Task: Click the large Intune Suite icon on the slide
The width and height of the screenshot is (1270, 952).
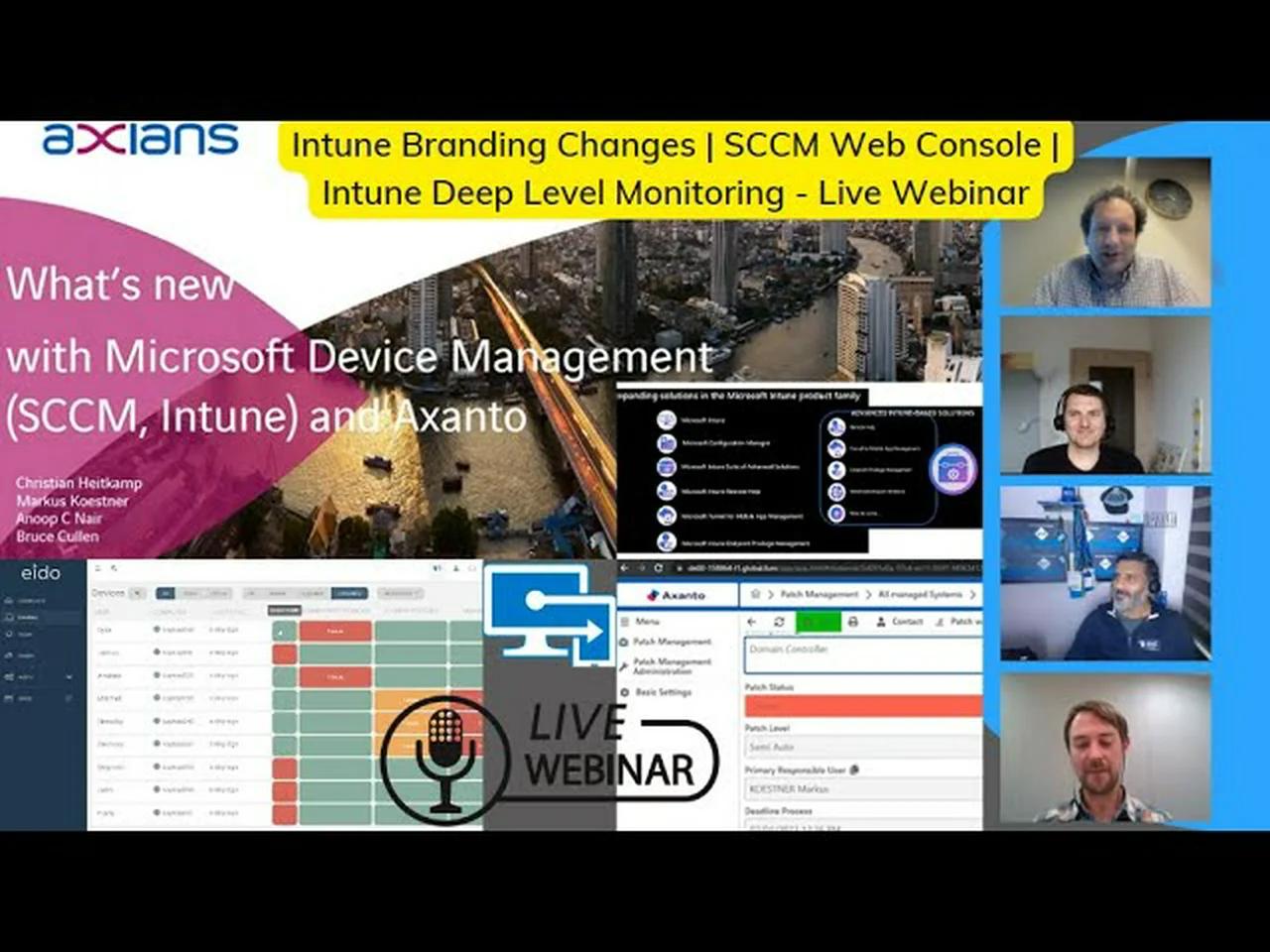Action: 952,469
